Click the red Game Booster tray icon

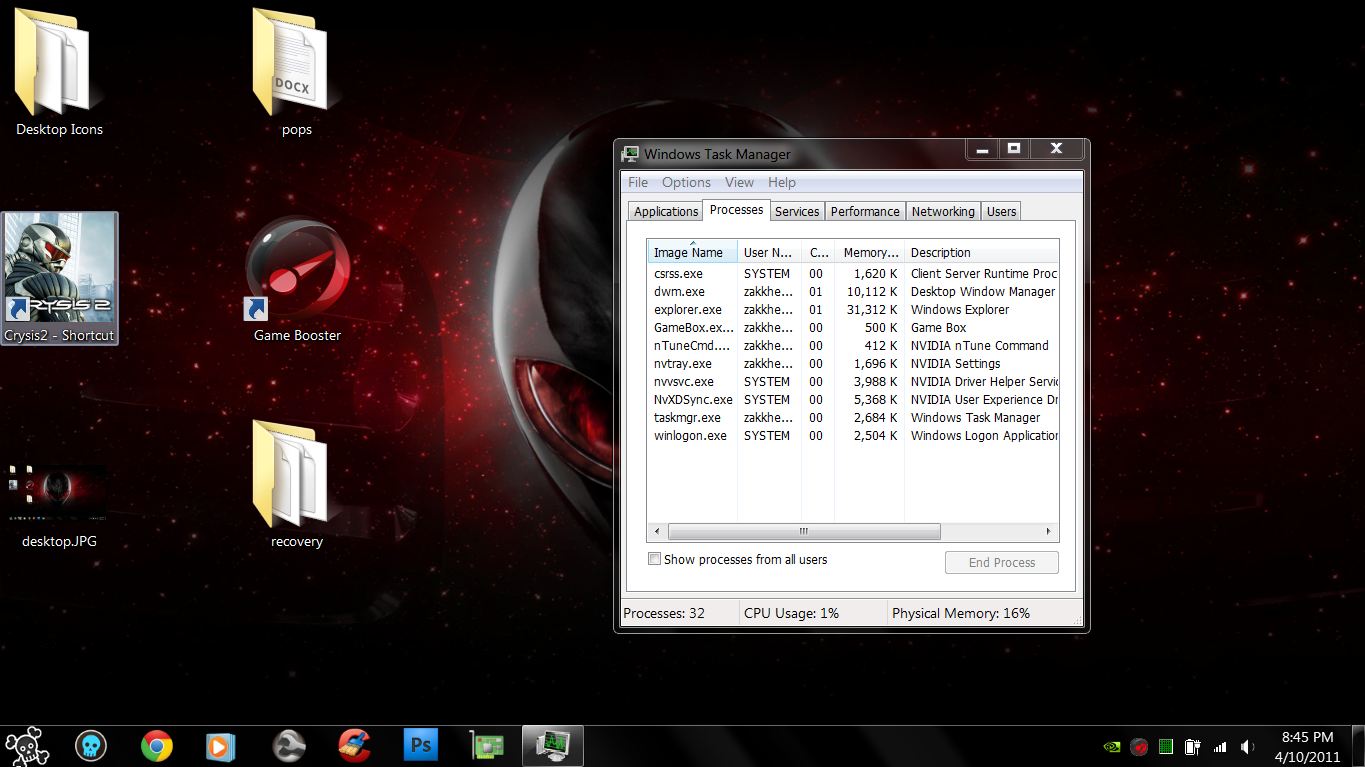(x=1138, y=746)
